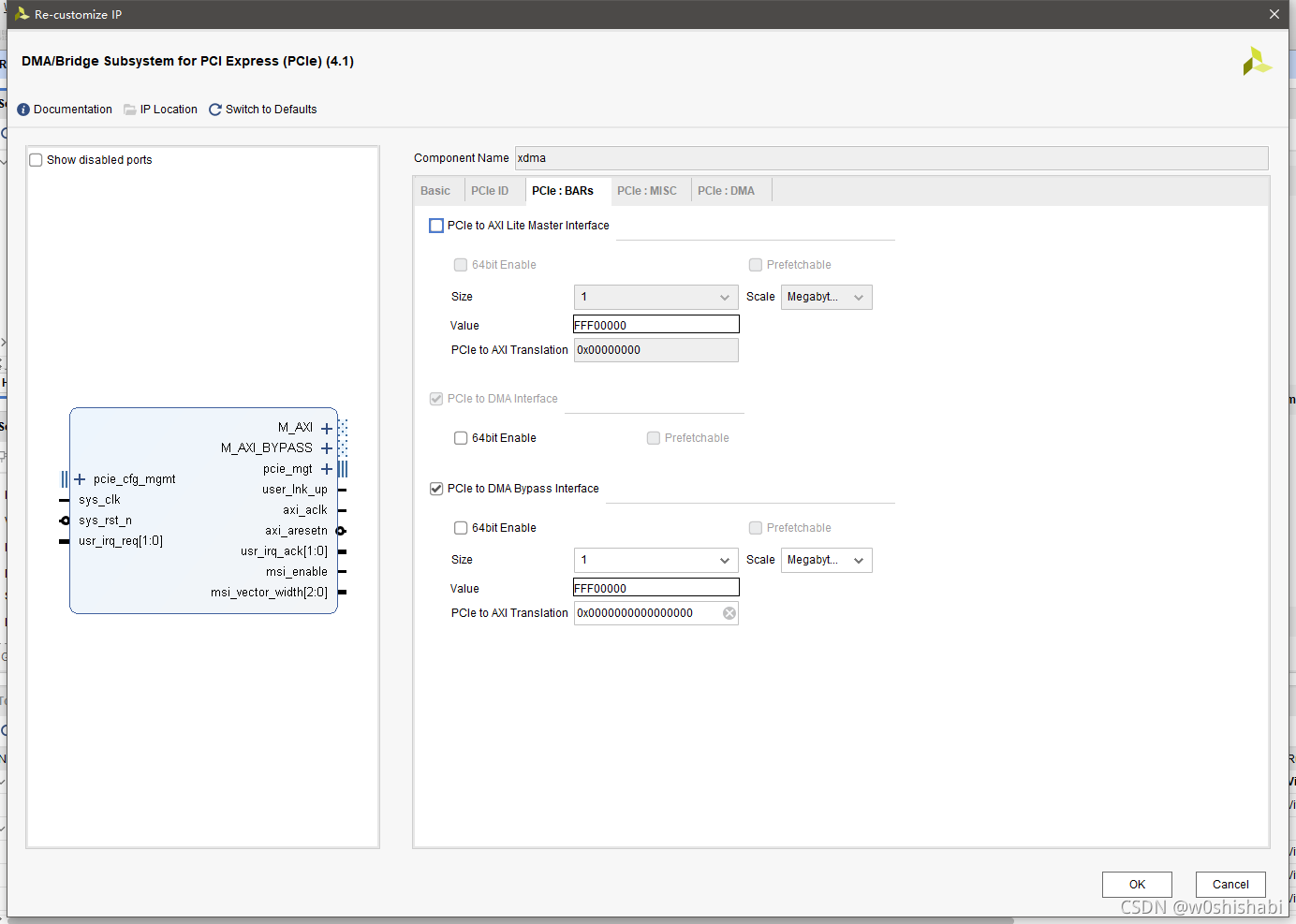Screen dimensions: 1296x924
Task: Select the msi_vector_width[2:0] port label
Action: (x=269, y=593)
